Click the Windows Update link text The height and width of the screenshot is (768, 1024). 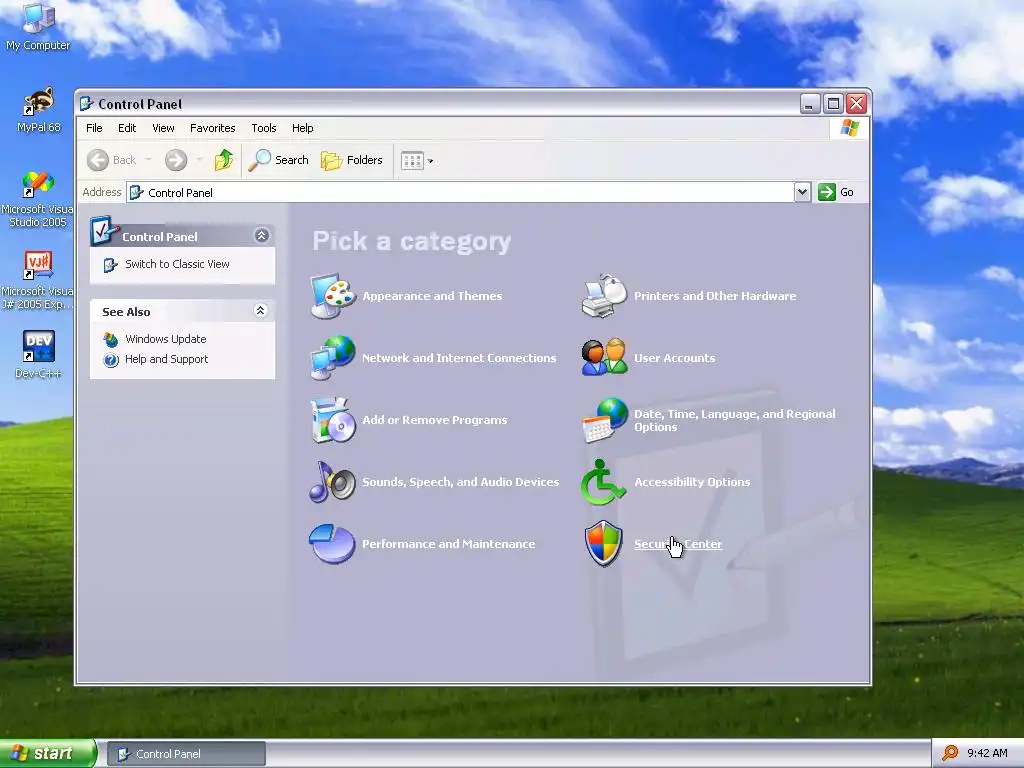click(x=166, y=339)
